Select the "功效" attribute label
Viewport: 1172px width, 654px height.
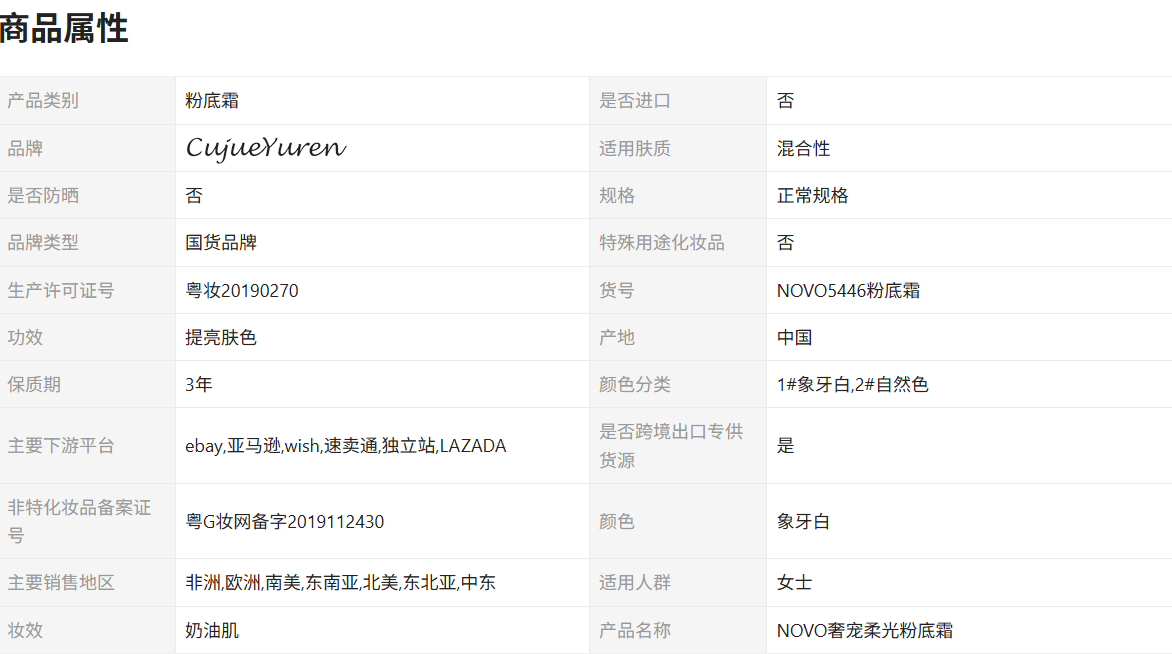25,338
